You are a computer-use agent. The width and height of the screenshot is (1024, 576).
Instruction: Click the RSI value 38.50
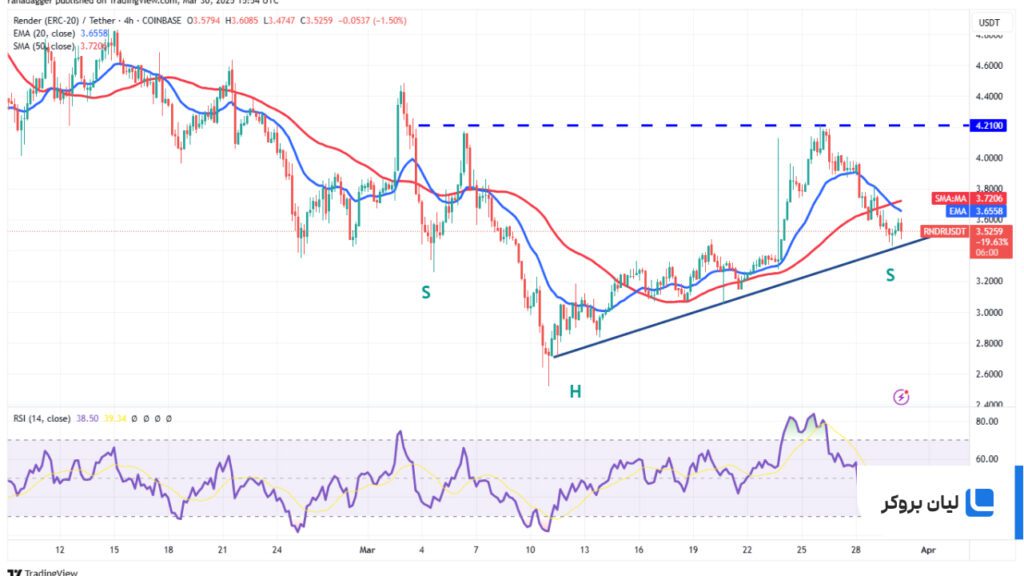click(x=87, y=419)
